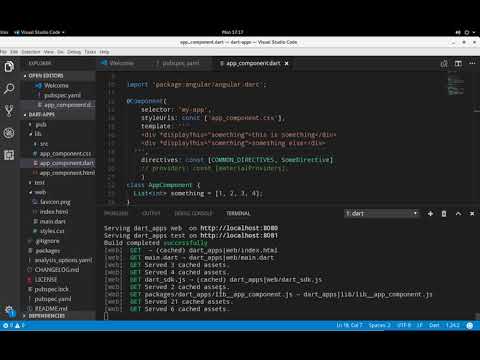Open the Manage gear menu
Viewport: 480px width, 360px height.
9,310
